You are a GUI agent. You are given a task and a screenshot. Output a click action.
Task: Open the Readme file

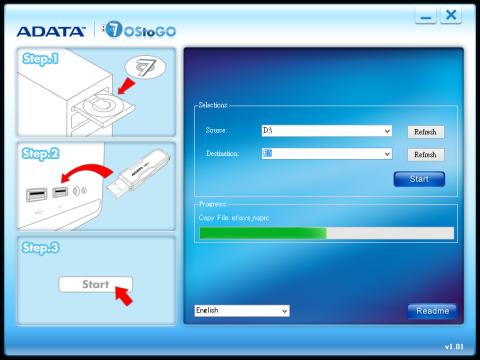[x=432, y=311]
